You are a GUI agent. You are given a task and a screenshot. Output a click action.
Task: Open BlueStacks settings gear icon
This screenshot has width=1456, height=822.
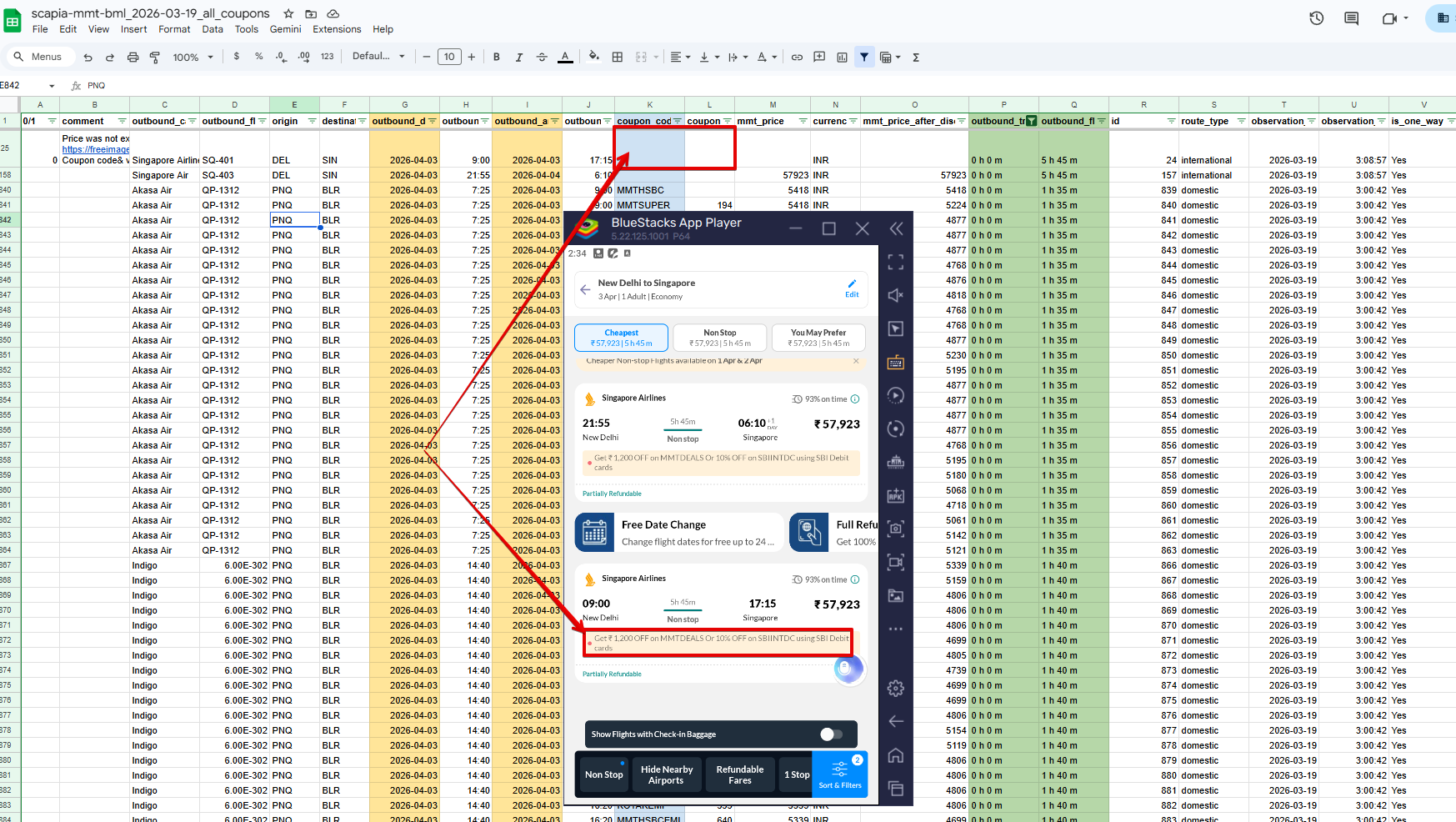tap(896, 689)
